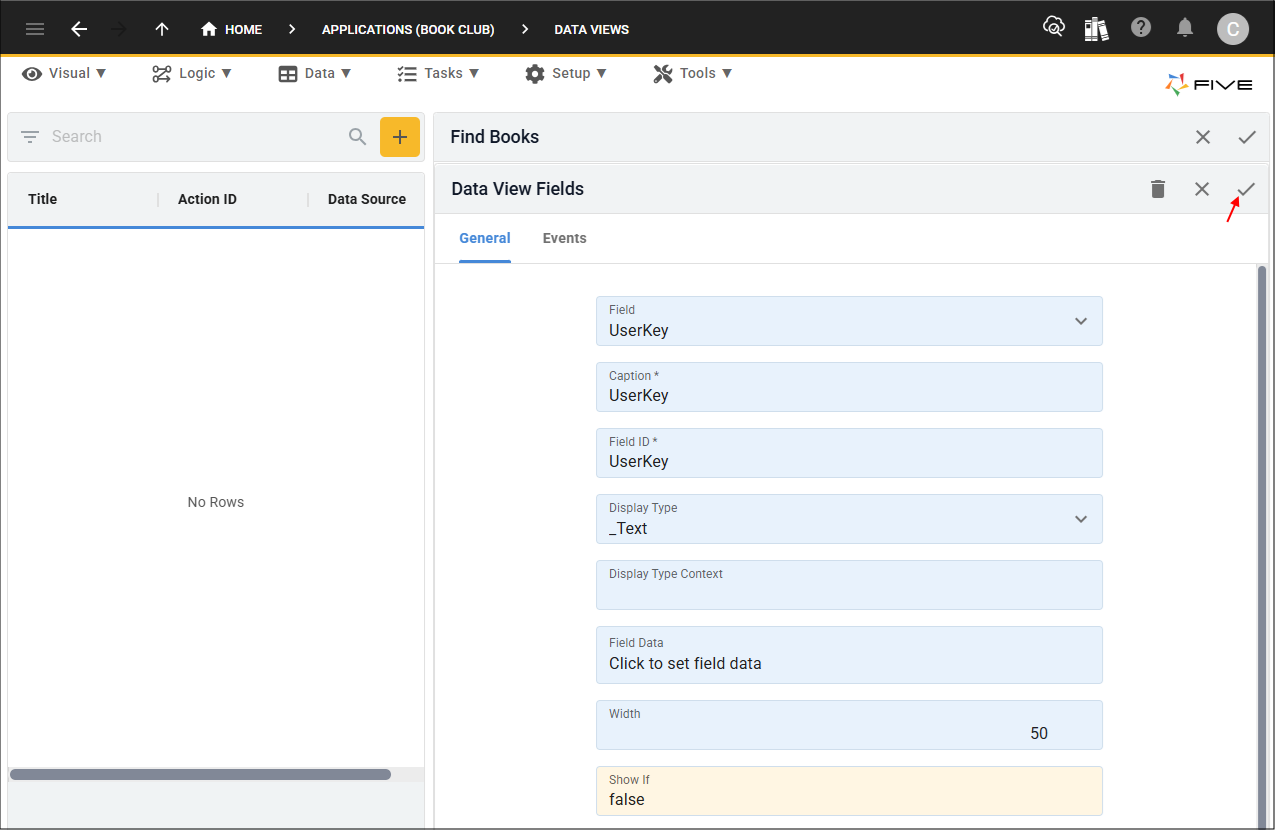Open the help question mark icon

click(x=1141, y=28)
